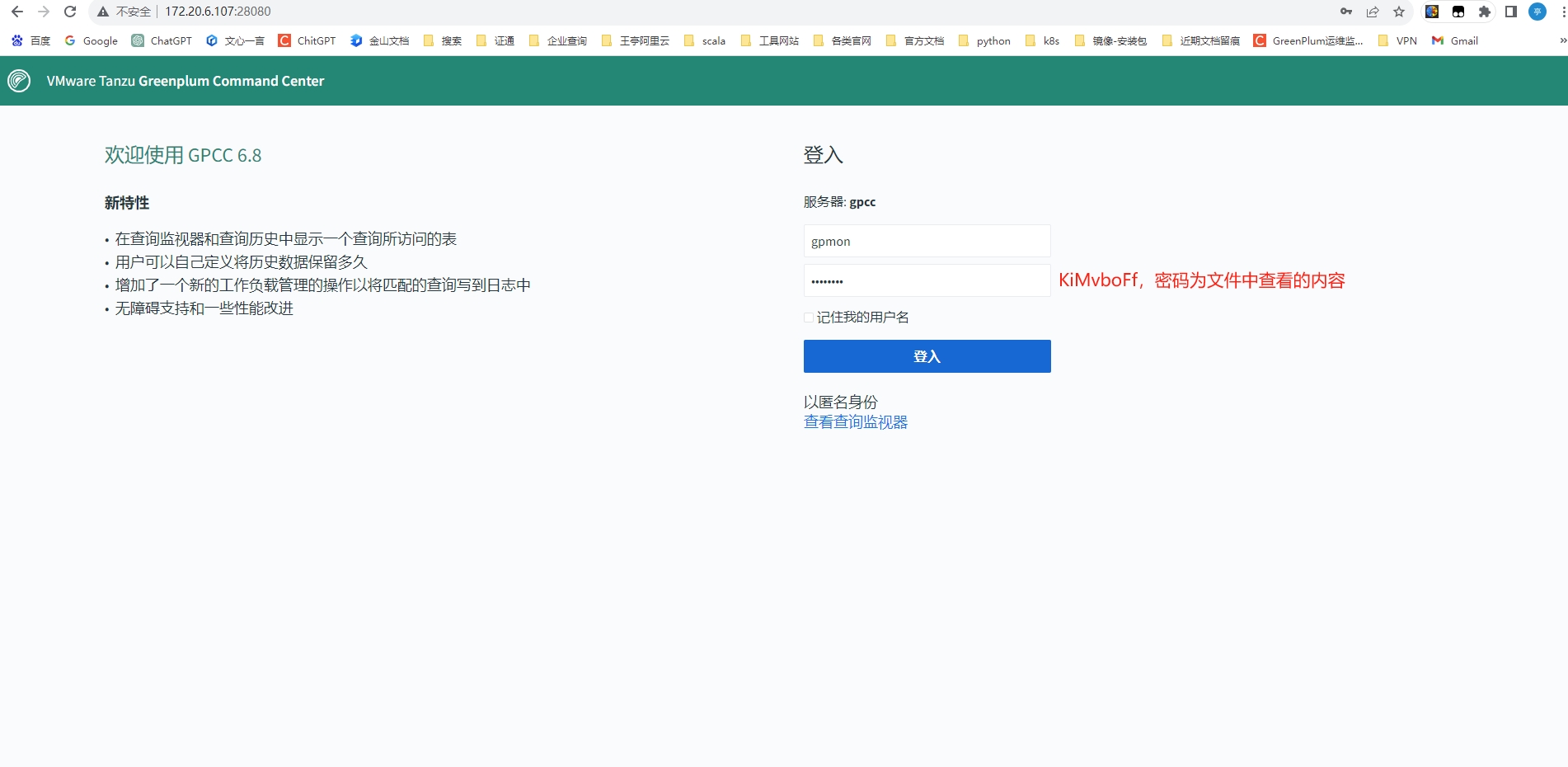1568x767 pixels.
Task: Bookmark this page via the star icon
Action: (1399, 12)
